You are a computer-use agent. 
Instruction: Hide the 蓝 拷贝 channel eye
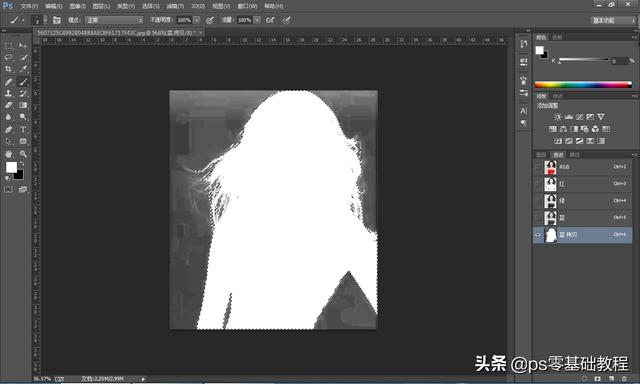tap(538, 235)
